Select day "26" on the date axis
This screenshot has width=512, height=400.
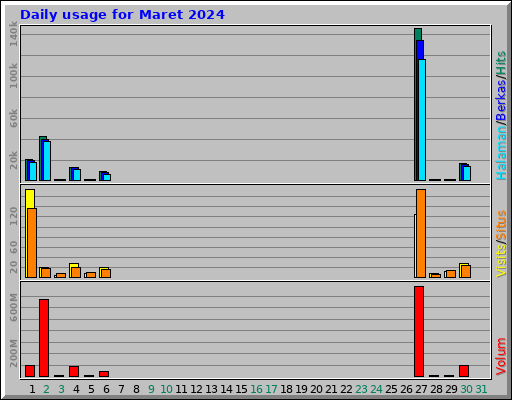pos(406,389)
